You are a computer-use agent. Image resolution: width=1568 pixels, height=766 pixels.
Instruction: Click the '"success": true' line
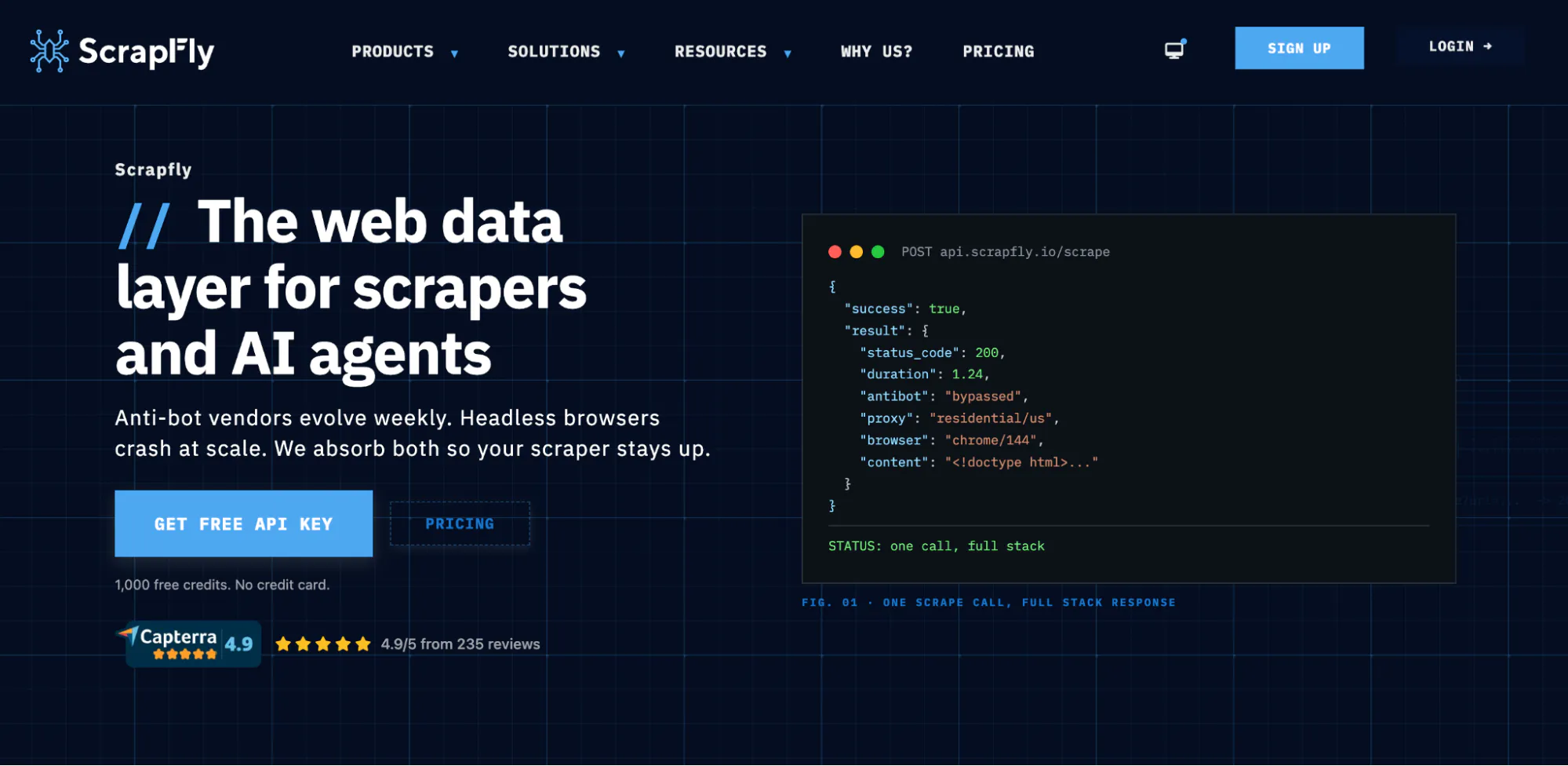(x=905, y=309)
